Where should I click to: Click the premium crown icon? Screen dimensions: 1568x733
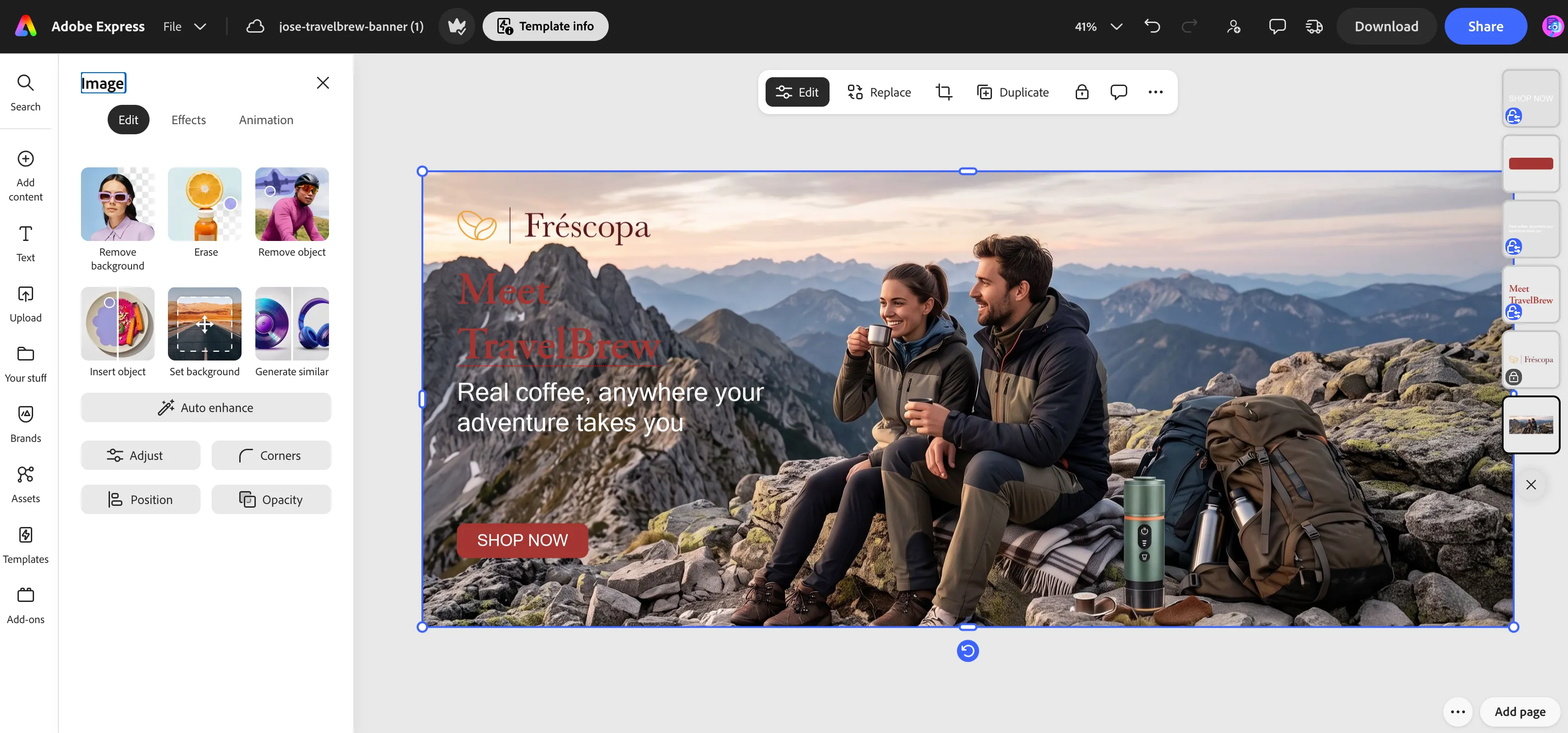click(x=456, y=26)
